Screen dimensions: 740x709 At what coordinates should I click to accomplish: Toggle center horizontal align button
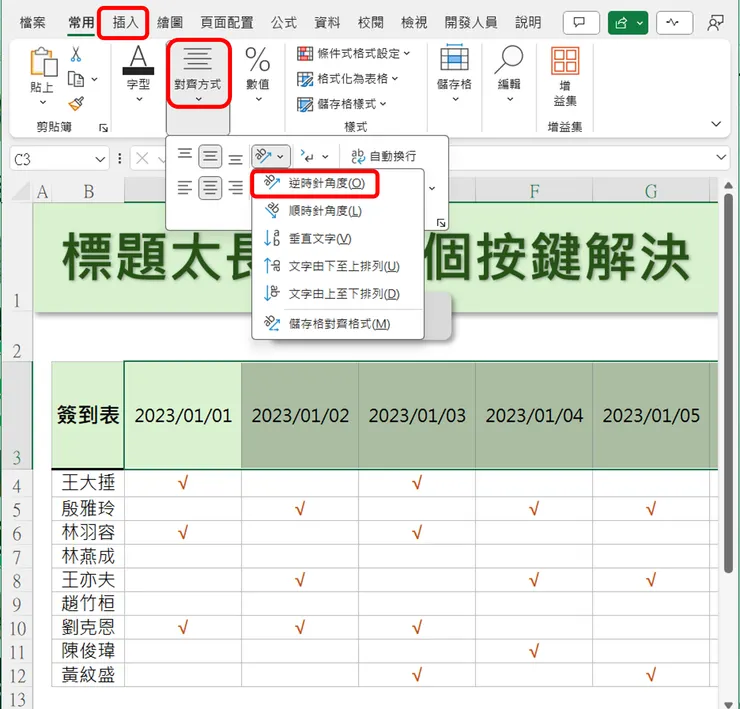210,188
